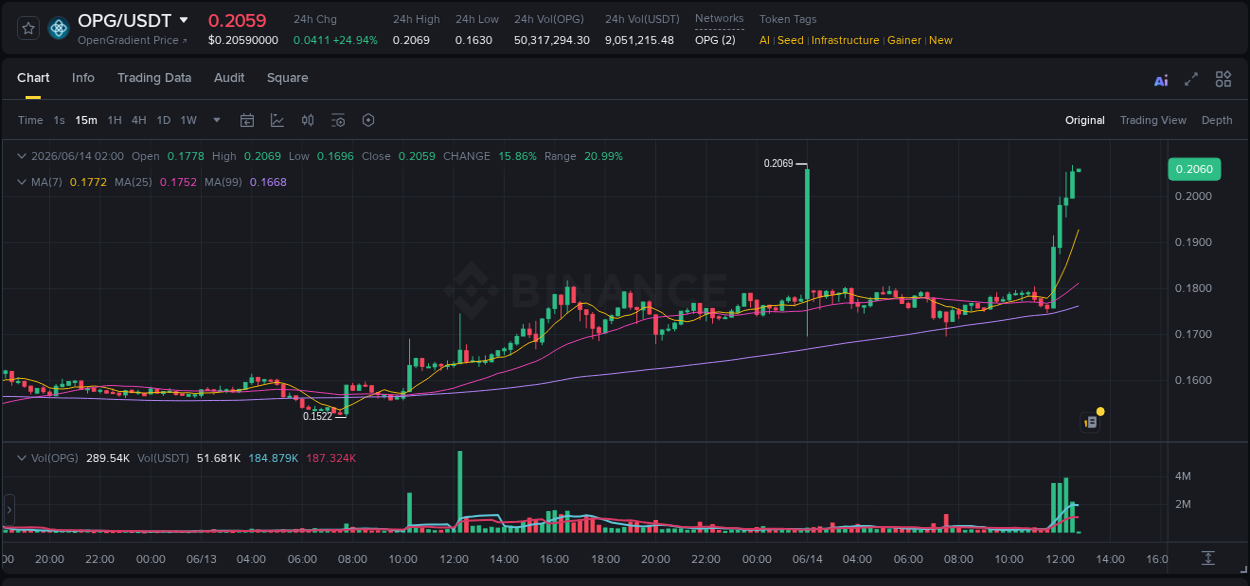Select the Time interval option
This screenshot has height=586, width=1250.
31,120
